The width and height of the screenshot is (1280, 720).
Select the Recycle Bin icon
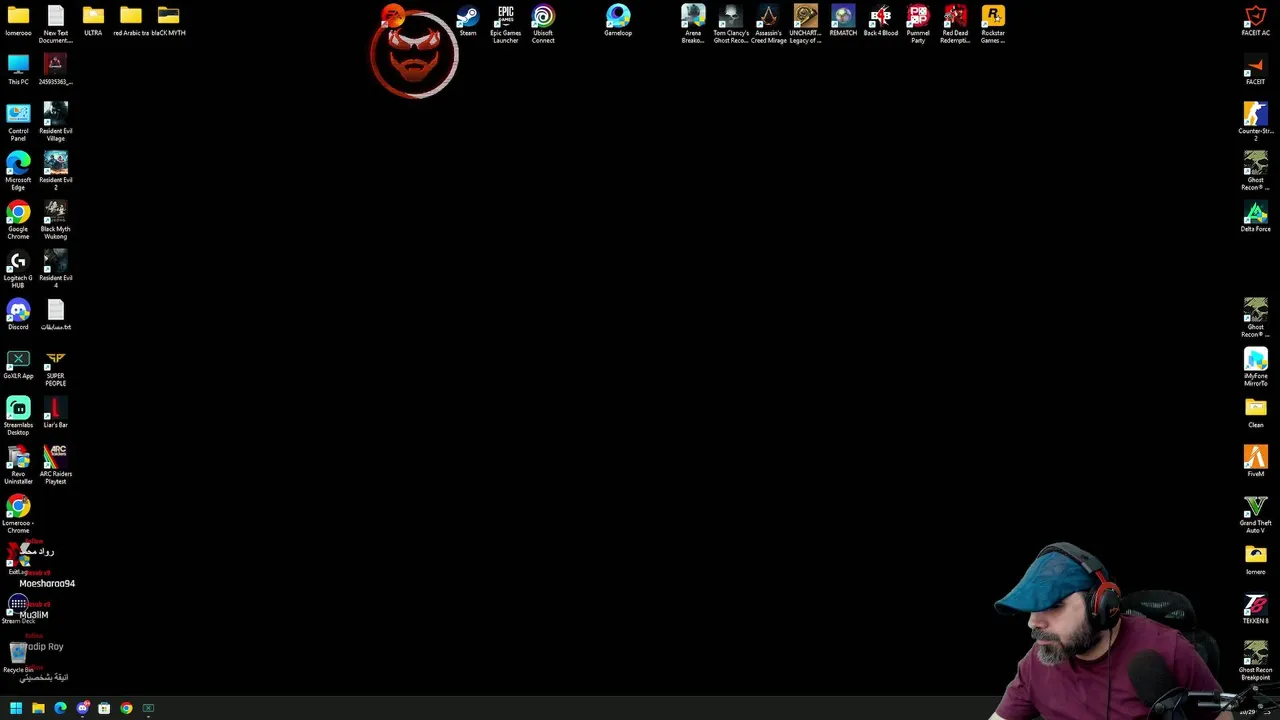pyautogui.click(x=18, y=658)
